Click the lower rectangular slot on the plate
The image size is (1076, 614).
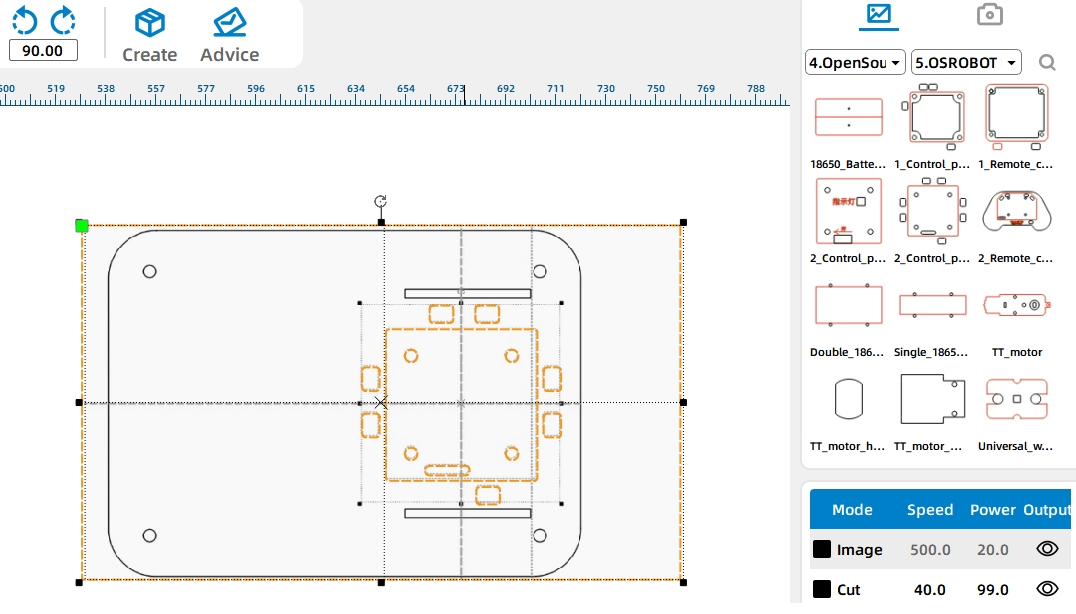click(467, 513)
